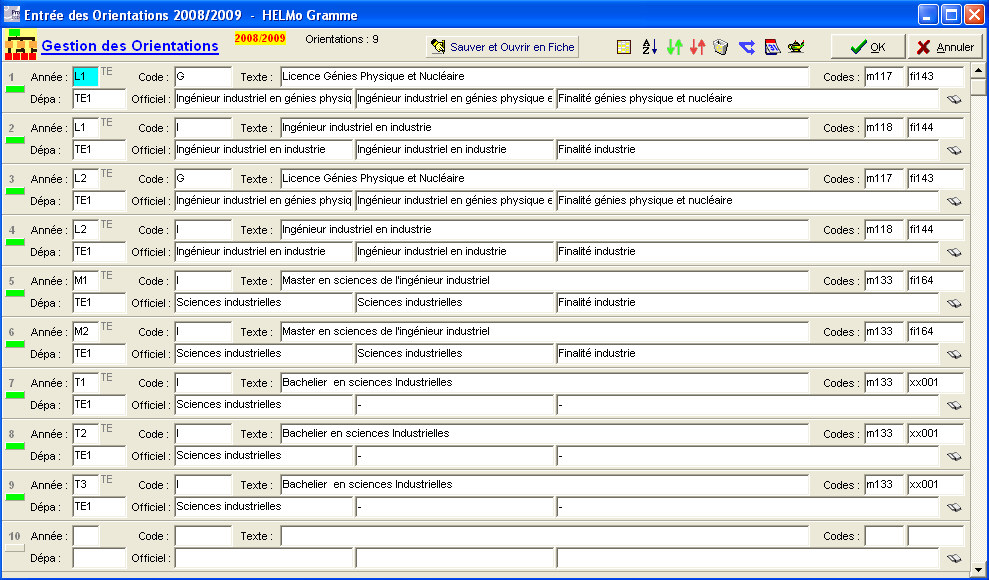
Task: Open the book icon of row 9
Action: pos(954,508)
